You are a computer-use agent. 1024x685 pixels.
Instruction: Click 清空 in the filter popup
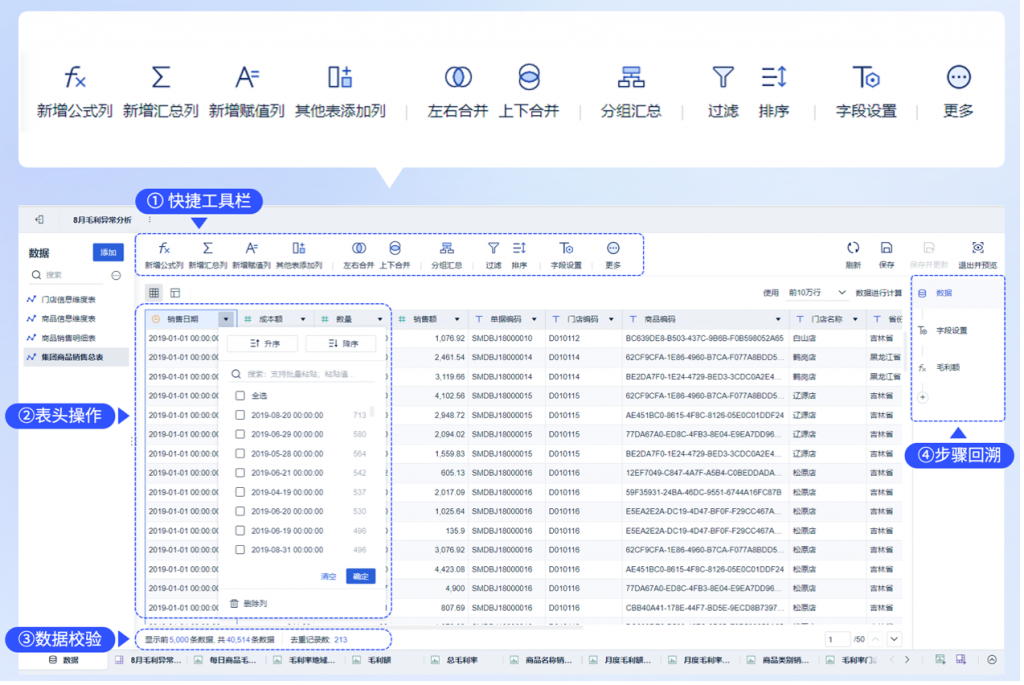328,577
